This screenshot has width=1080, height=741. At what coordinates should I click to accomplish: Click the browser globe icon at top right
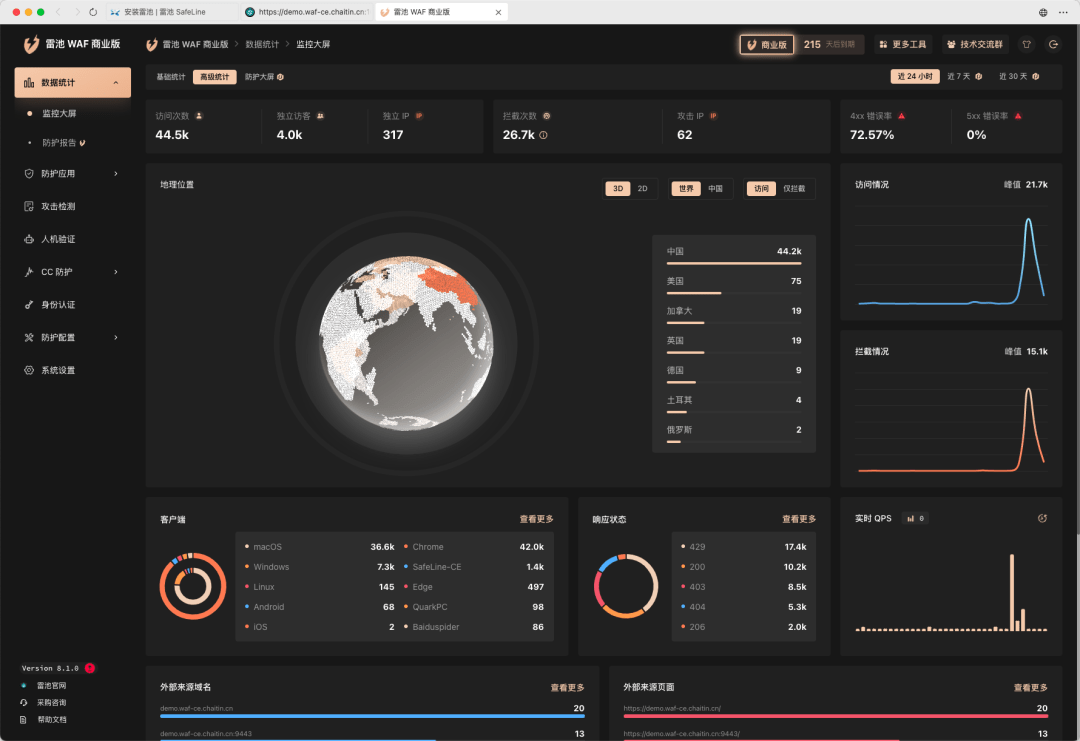[1043, 12]
